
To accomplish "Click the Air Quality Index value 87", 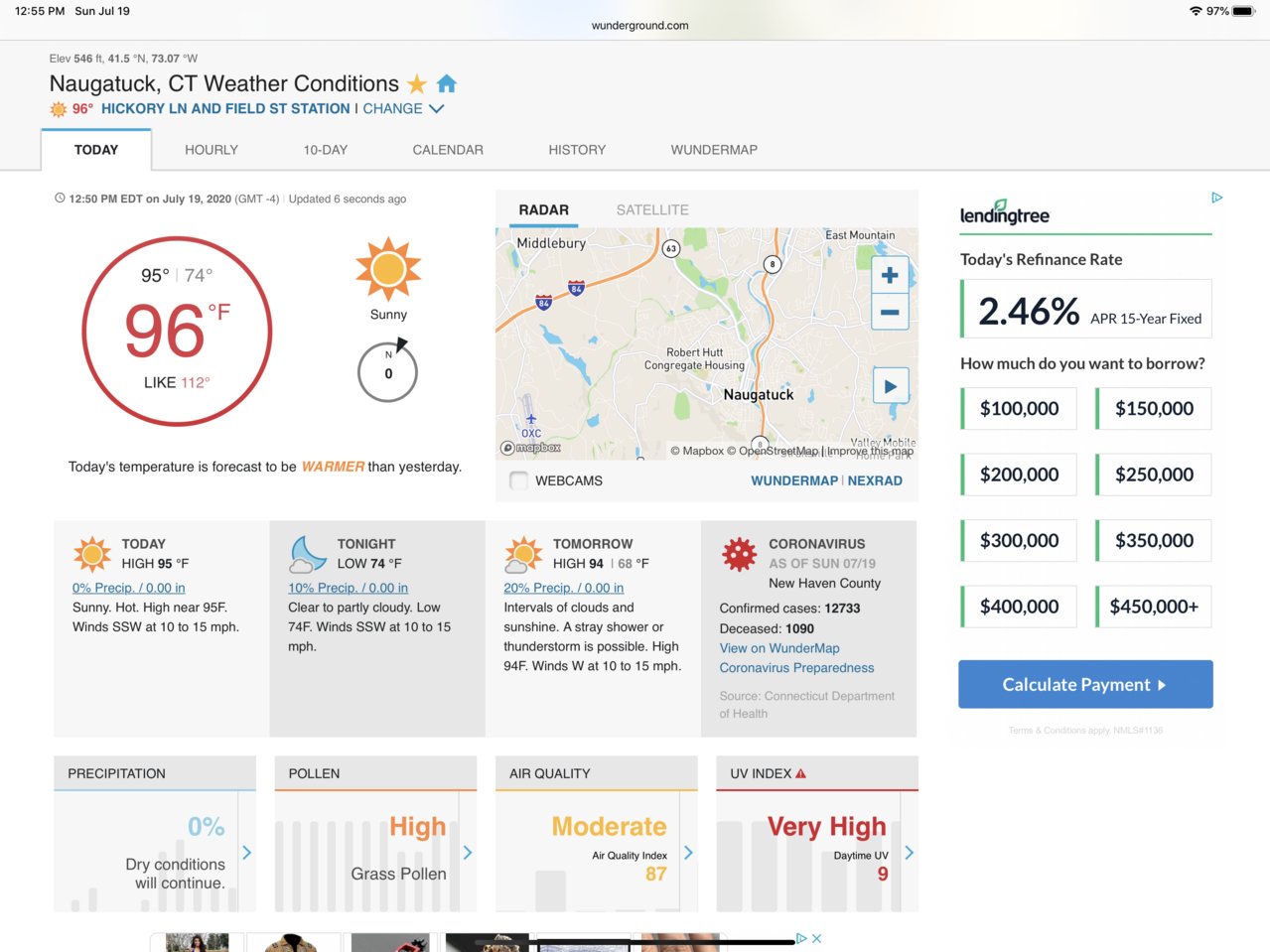I will click(x=655, y=874).
